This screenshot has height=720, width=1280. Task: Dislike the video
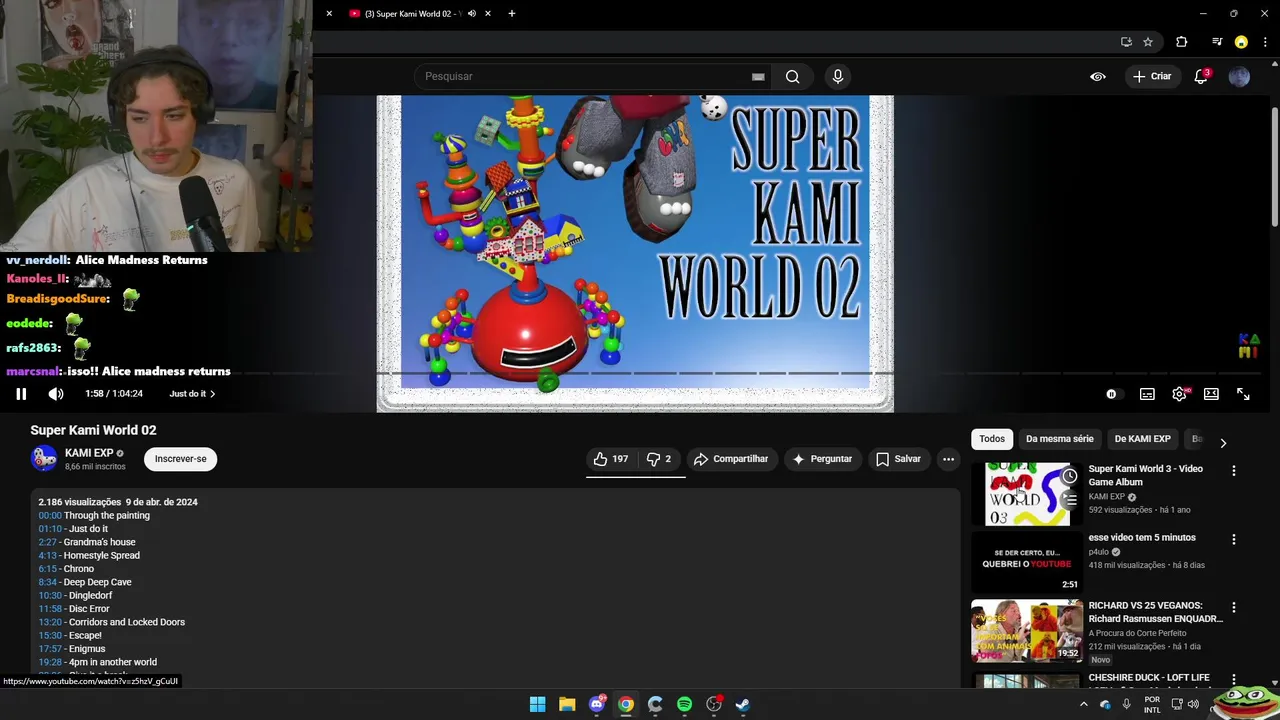[658, 459]
